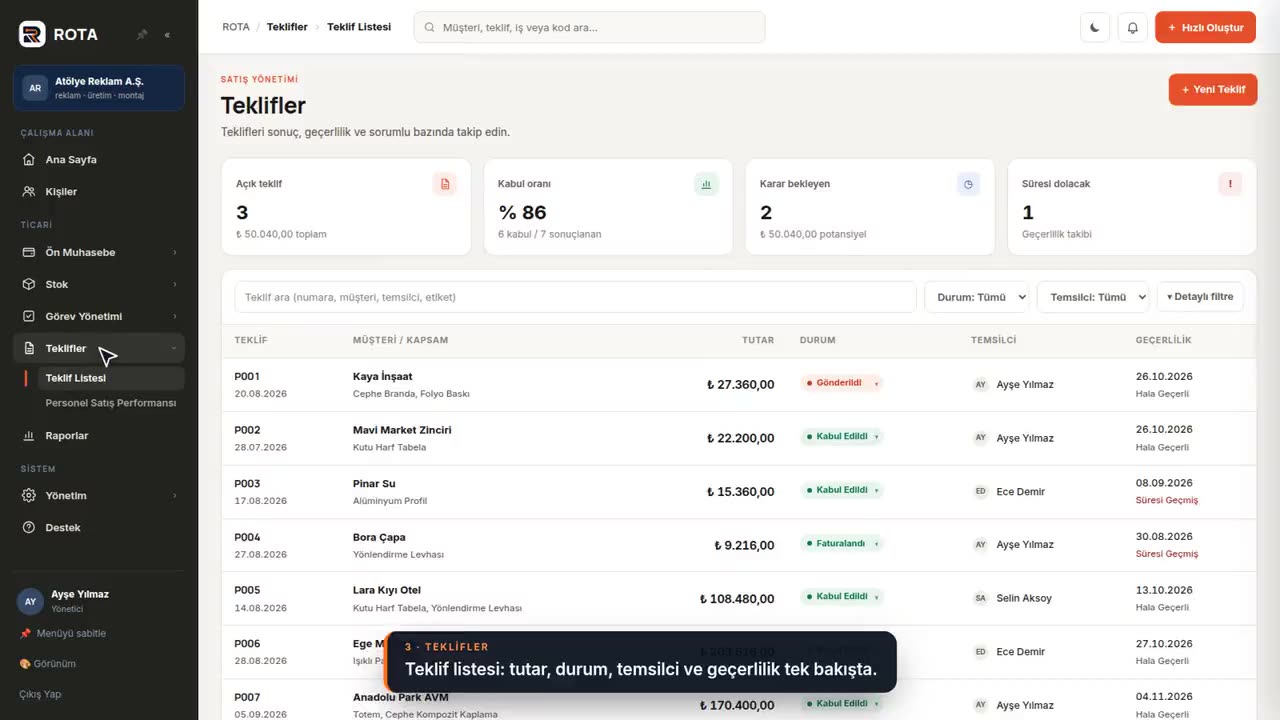The image size is (1280, 720).
Task: Click the Kabul oranı chart icon
Action: click(706, 184)
